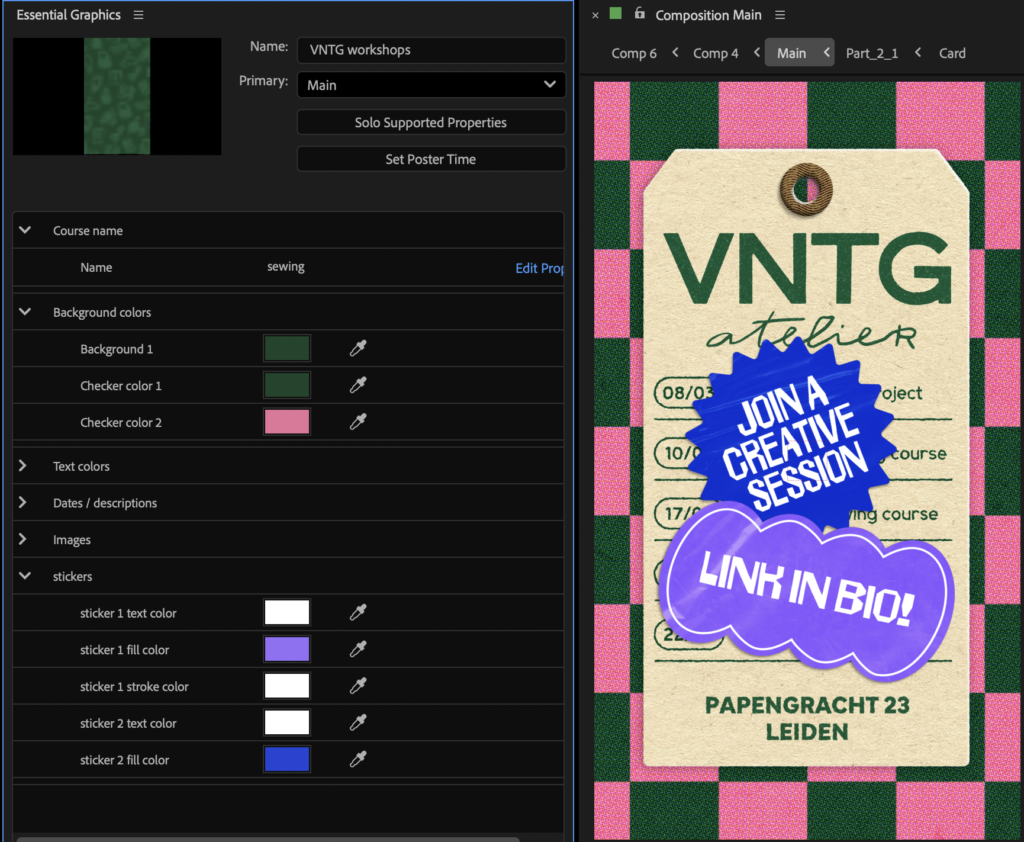Open the Composition Main panel menu
This screenshot has height=842, width=1024.
[x=780, y=15]
